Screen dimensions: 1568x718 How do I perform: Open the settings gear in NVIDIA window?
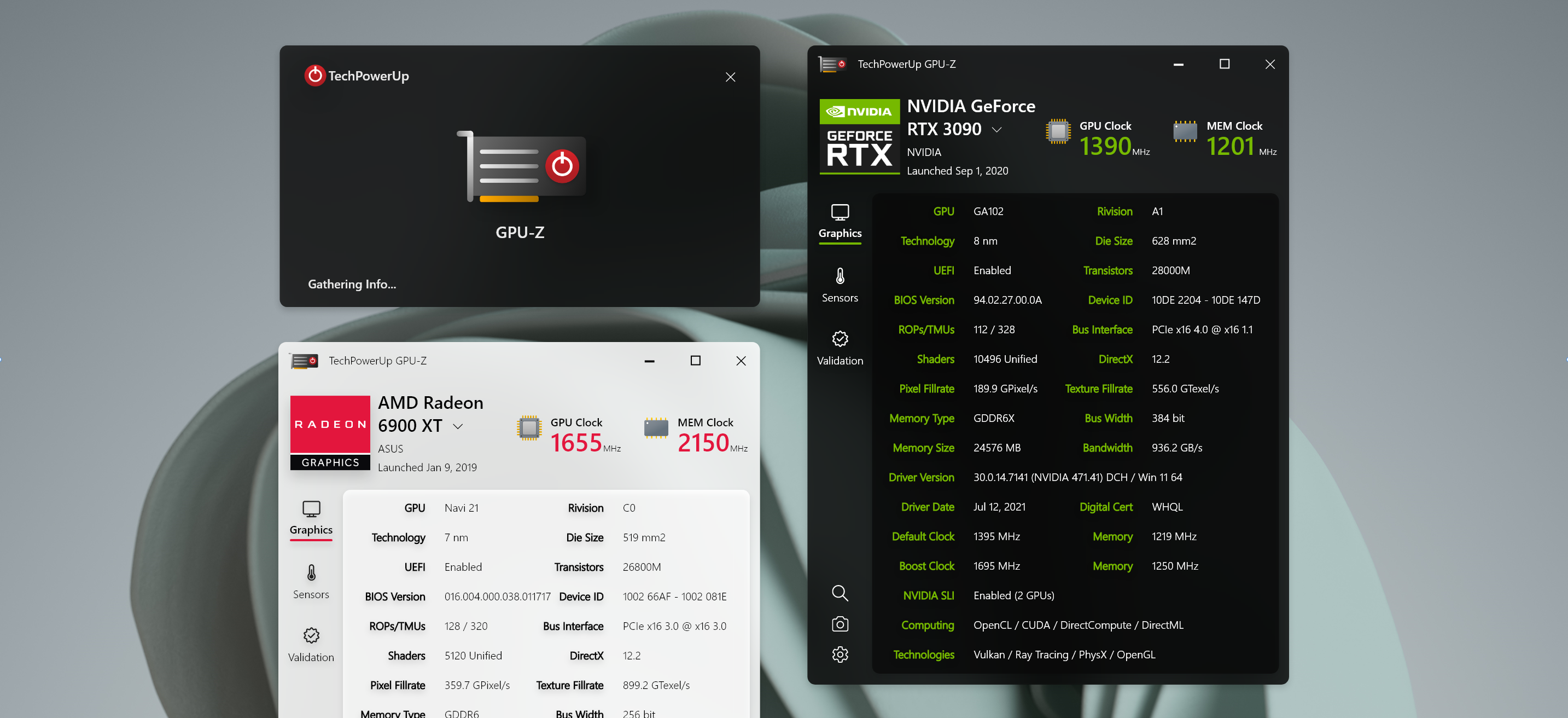click(840, 654)
